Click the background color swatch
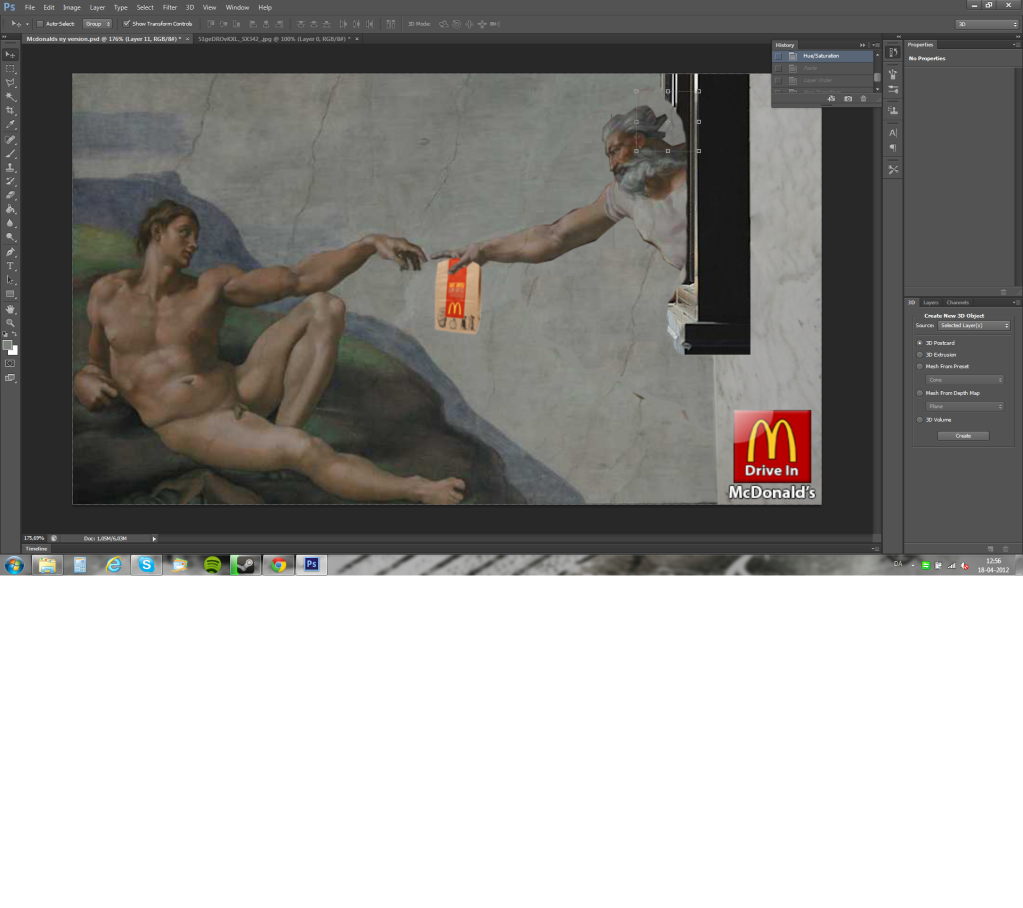The width and height of the screenshot is (1023, 908). (14, 352)
